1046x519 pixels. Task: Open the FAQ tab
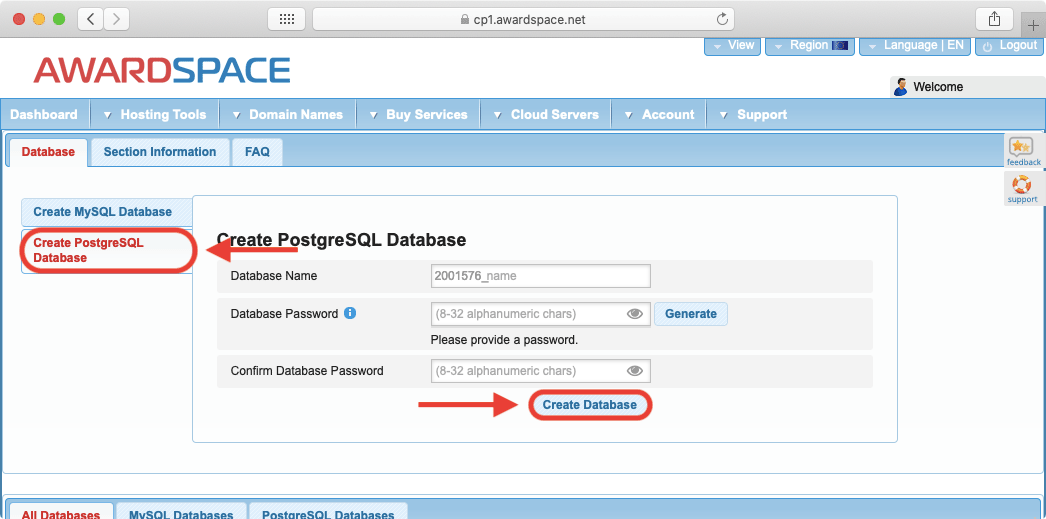click(x=257, y=152)
